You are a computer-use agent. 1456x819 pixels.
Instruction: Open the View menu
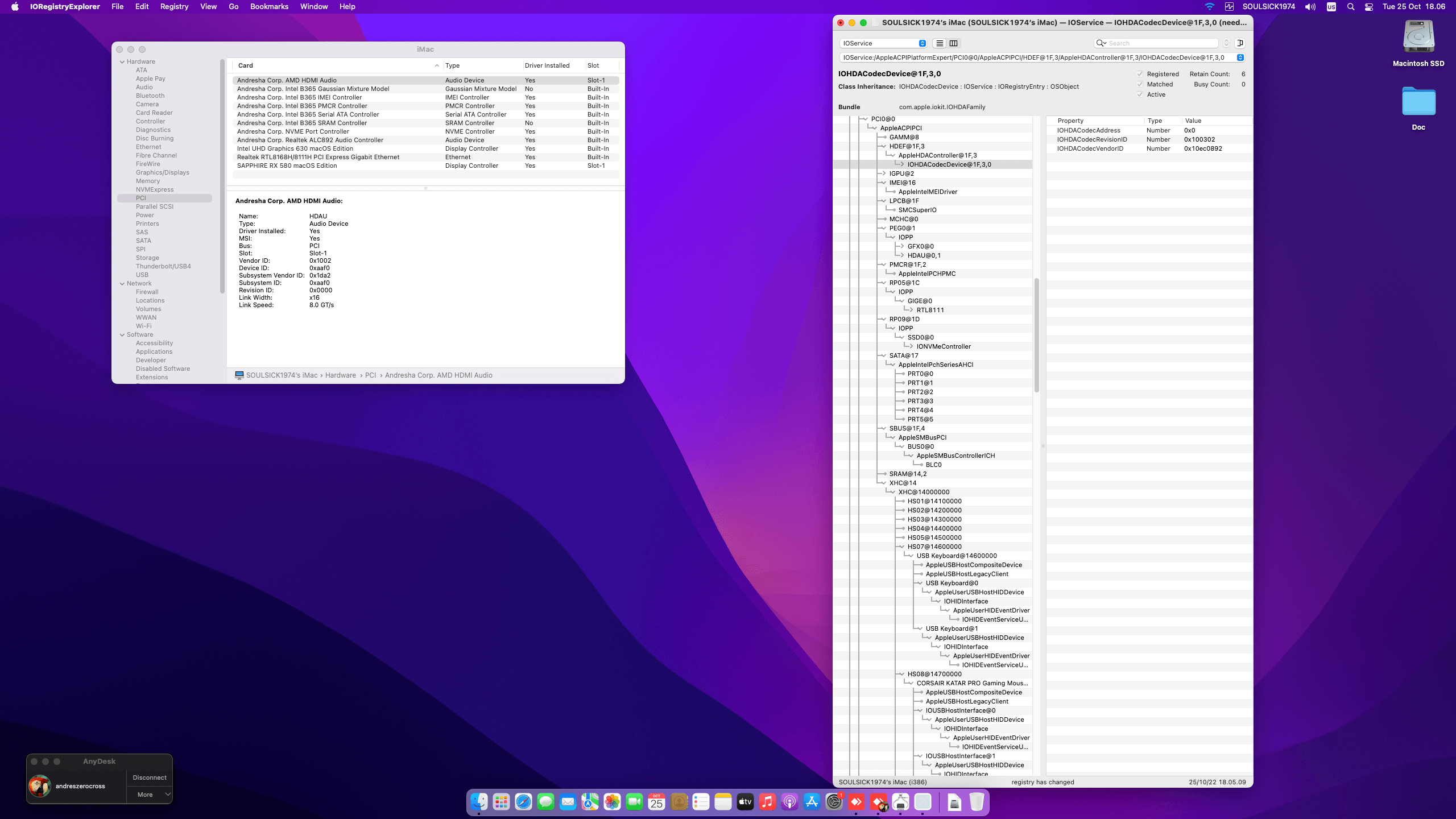coord(208,7)
